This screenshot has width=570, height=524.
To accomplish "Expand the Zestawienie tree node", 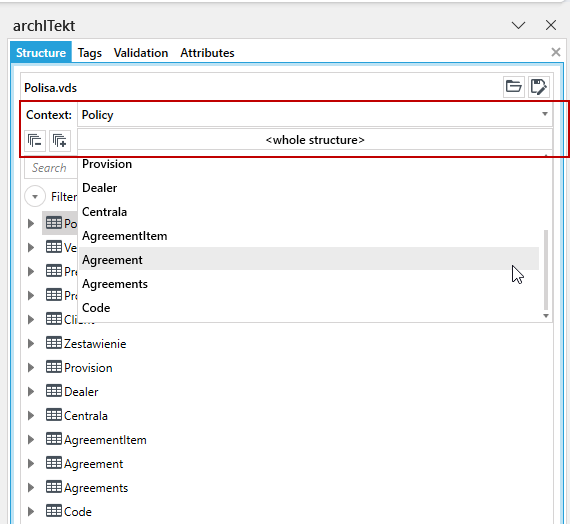I will [x=31, y=344].
